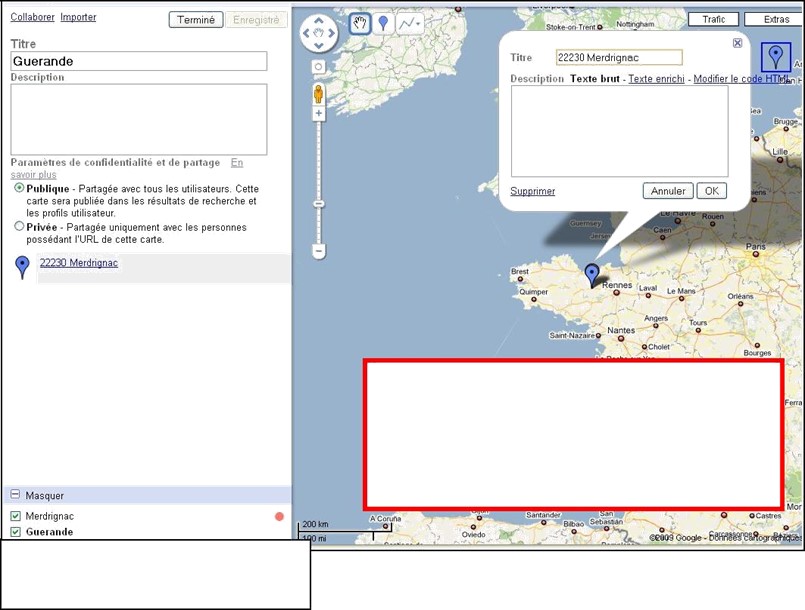
Task: Click the map Description text area
Action: 139,119
